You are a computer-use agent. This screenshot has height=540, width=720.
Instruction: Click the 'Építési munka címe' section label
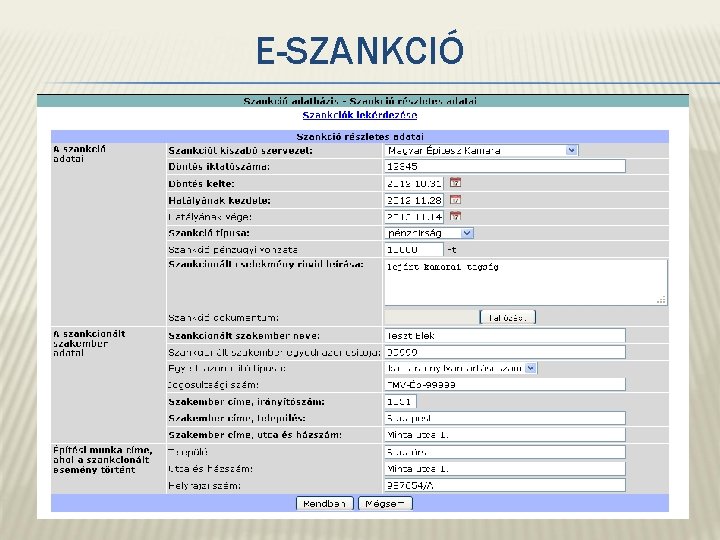pos(102,460)
